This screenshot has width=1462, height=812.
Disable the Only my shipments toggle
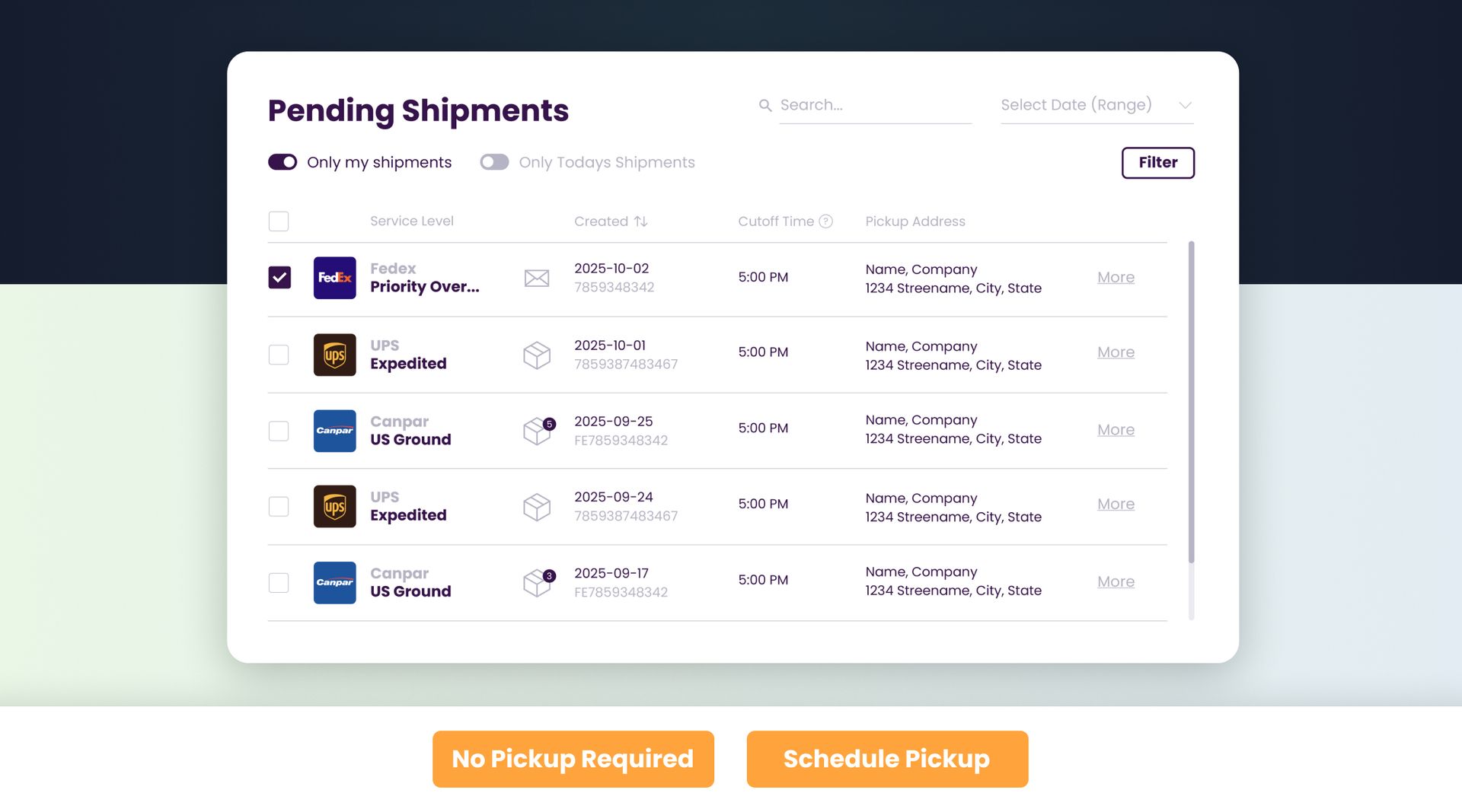pos(283,162)
